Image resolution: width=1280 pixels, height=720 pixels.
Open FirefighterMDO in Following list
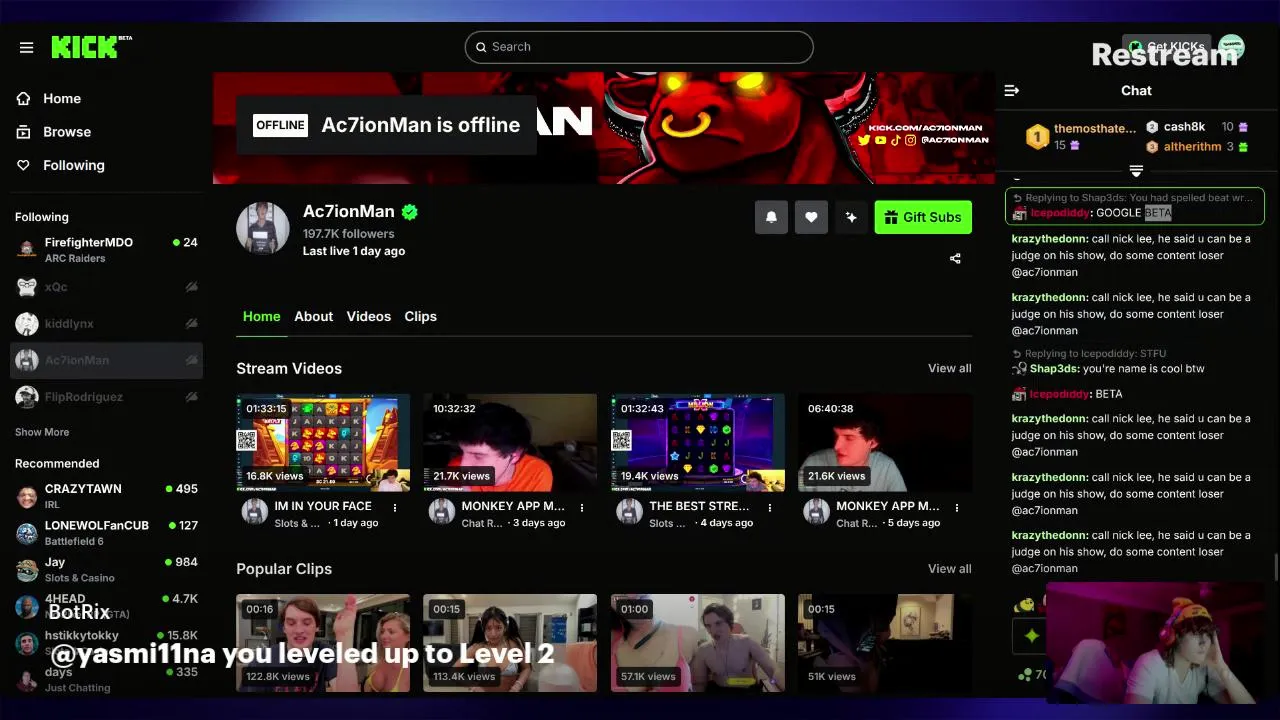(x=107, y=250)
